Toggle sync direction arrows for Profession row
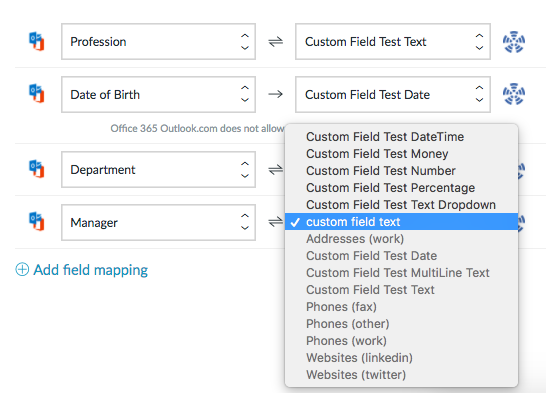 275,42
